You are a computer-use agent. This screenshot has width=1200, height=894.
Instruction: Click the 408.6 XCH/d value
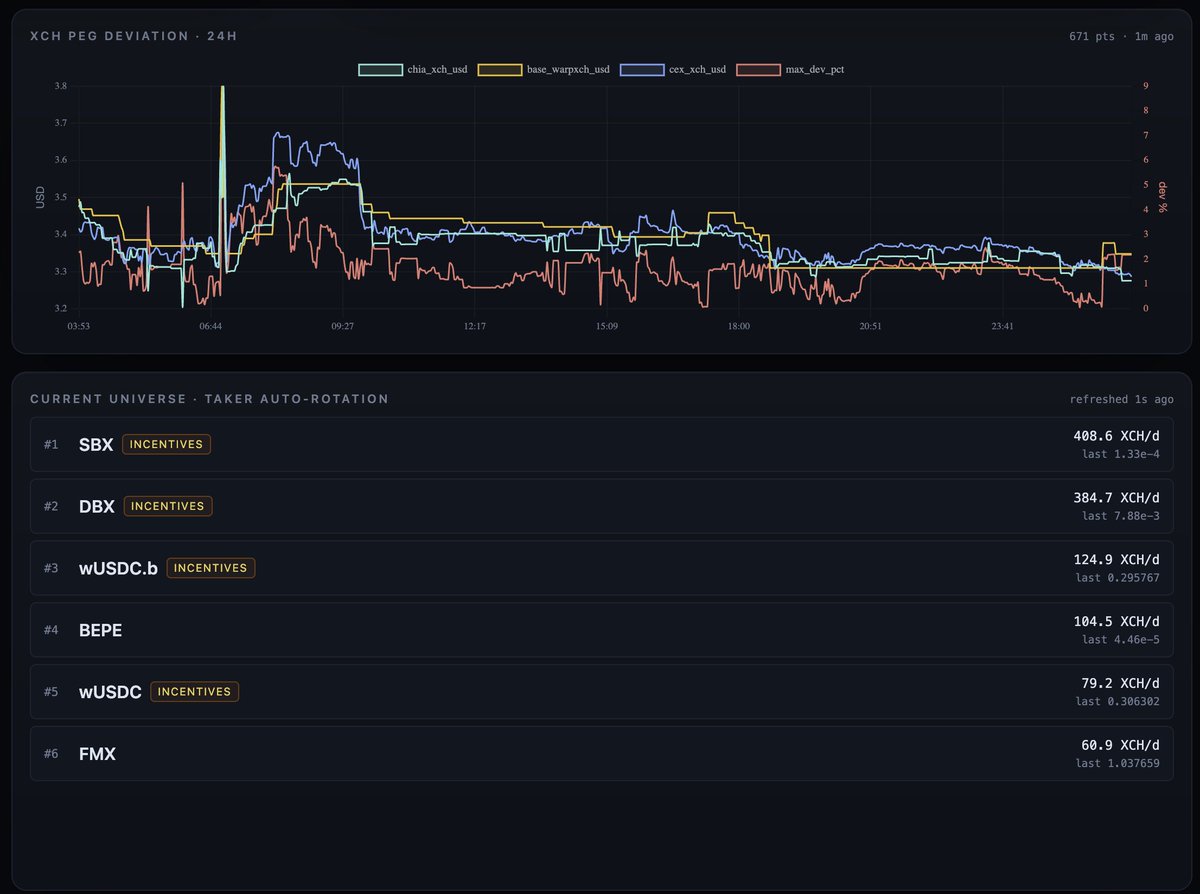[1116, 436]
